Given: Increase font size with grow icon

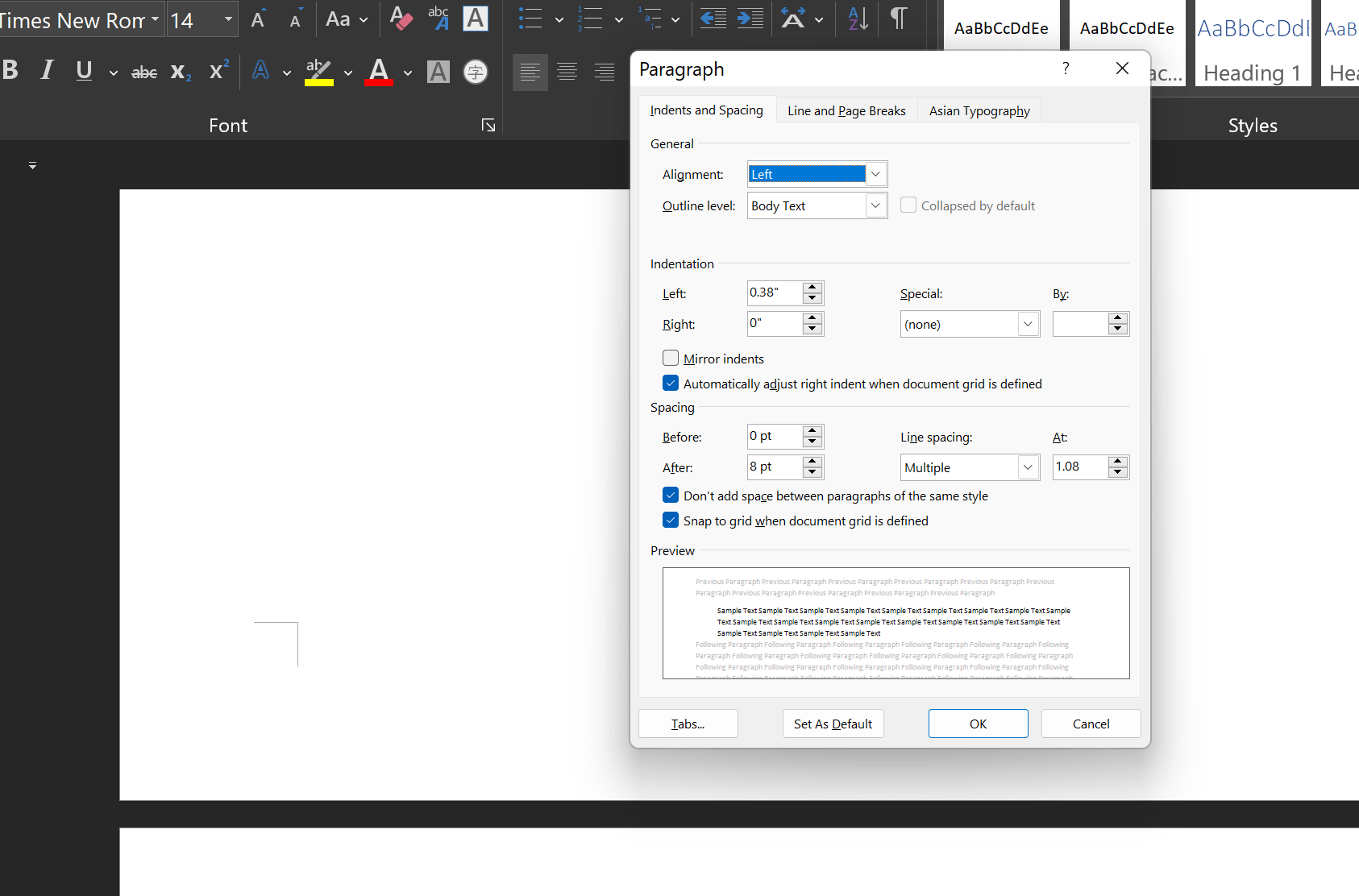Looking at the screenshot, I should (x=258, y=19).
